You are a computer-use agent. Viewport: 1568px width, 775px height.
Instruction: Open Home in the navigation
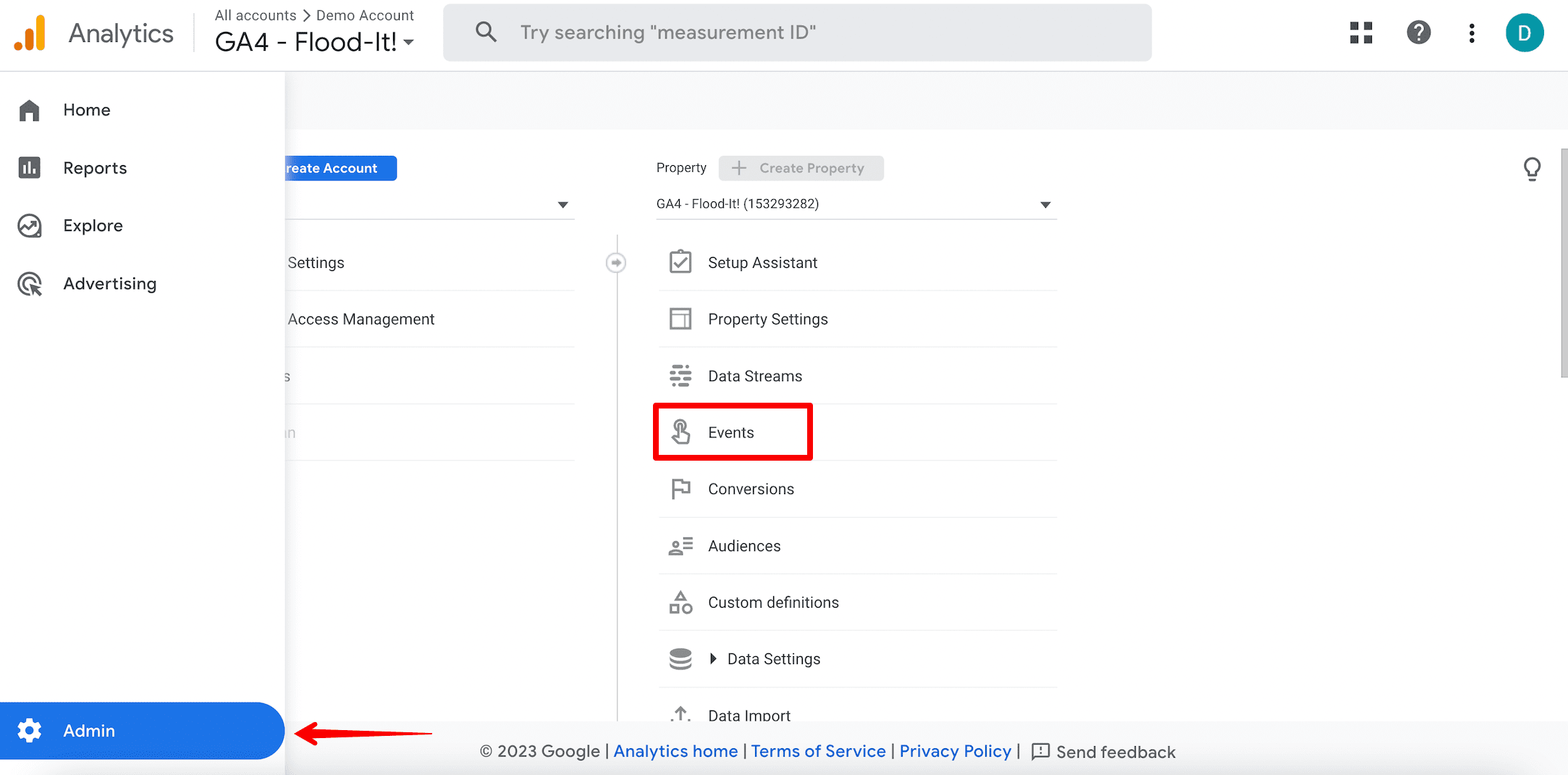[x=87, y=110]
